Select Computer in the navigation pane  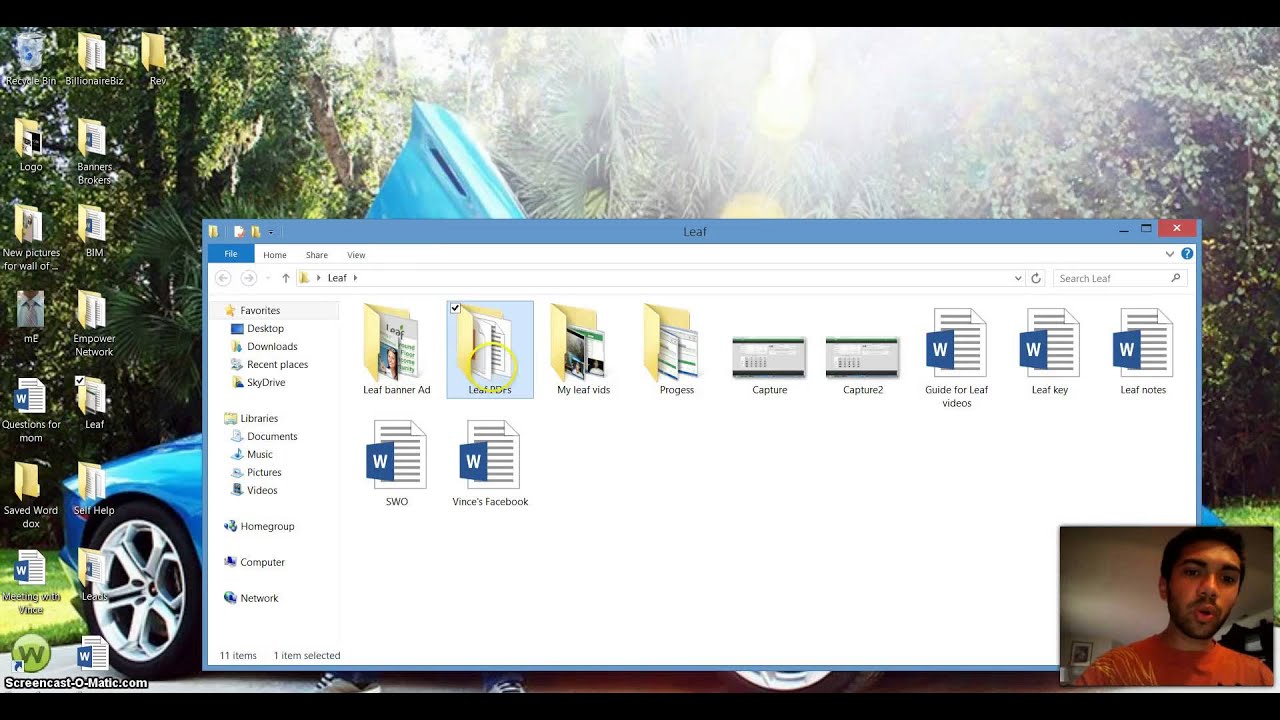point(262,563)
